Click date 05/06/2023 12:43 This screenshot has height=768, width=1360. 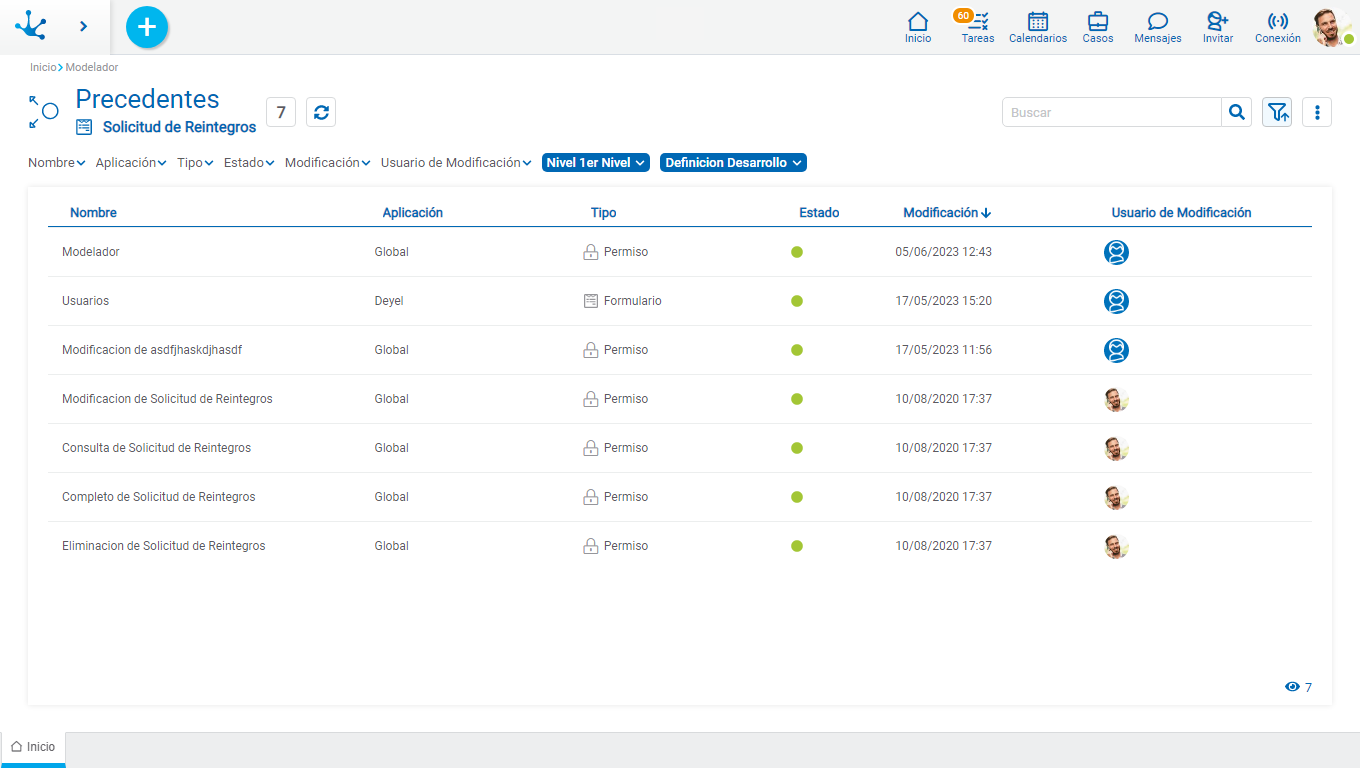point(944,252)
